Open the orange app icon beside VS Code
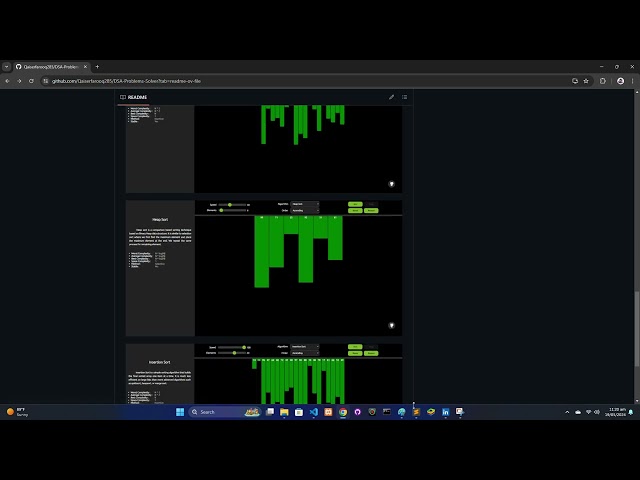The width and height of the screenshot is (640, 480). point(328,412)
